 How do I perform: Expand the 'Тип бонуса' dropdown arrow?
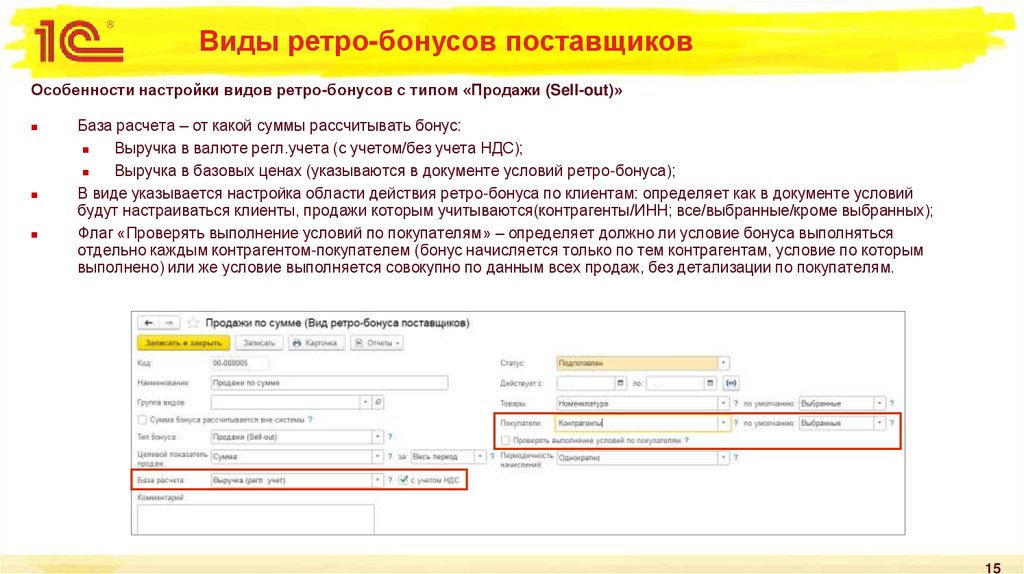pyautogui.click(x=377, y=436)
